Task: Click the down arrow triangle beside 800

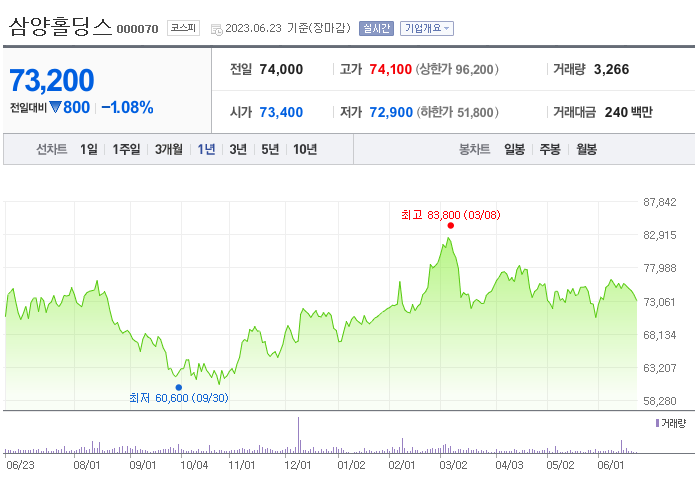Action: click(x=55, y=107)
